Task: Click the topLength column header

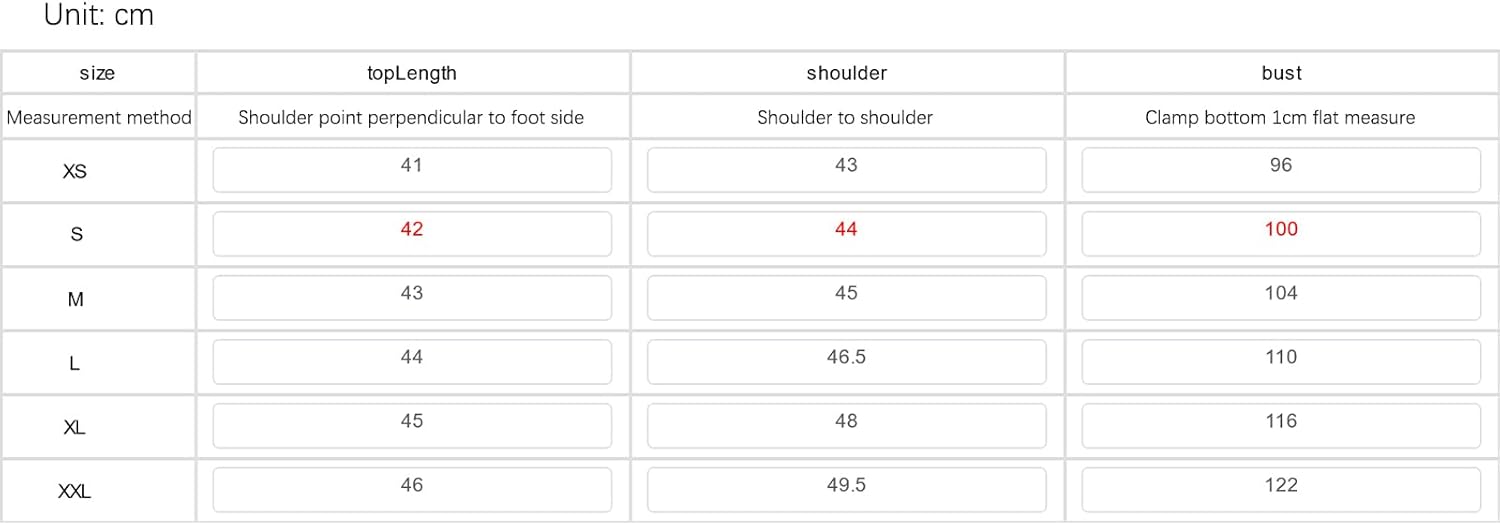Action: tap(412, 73)
